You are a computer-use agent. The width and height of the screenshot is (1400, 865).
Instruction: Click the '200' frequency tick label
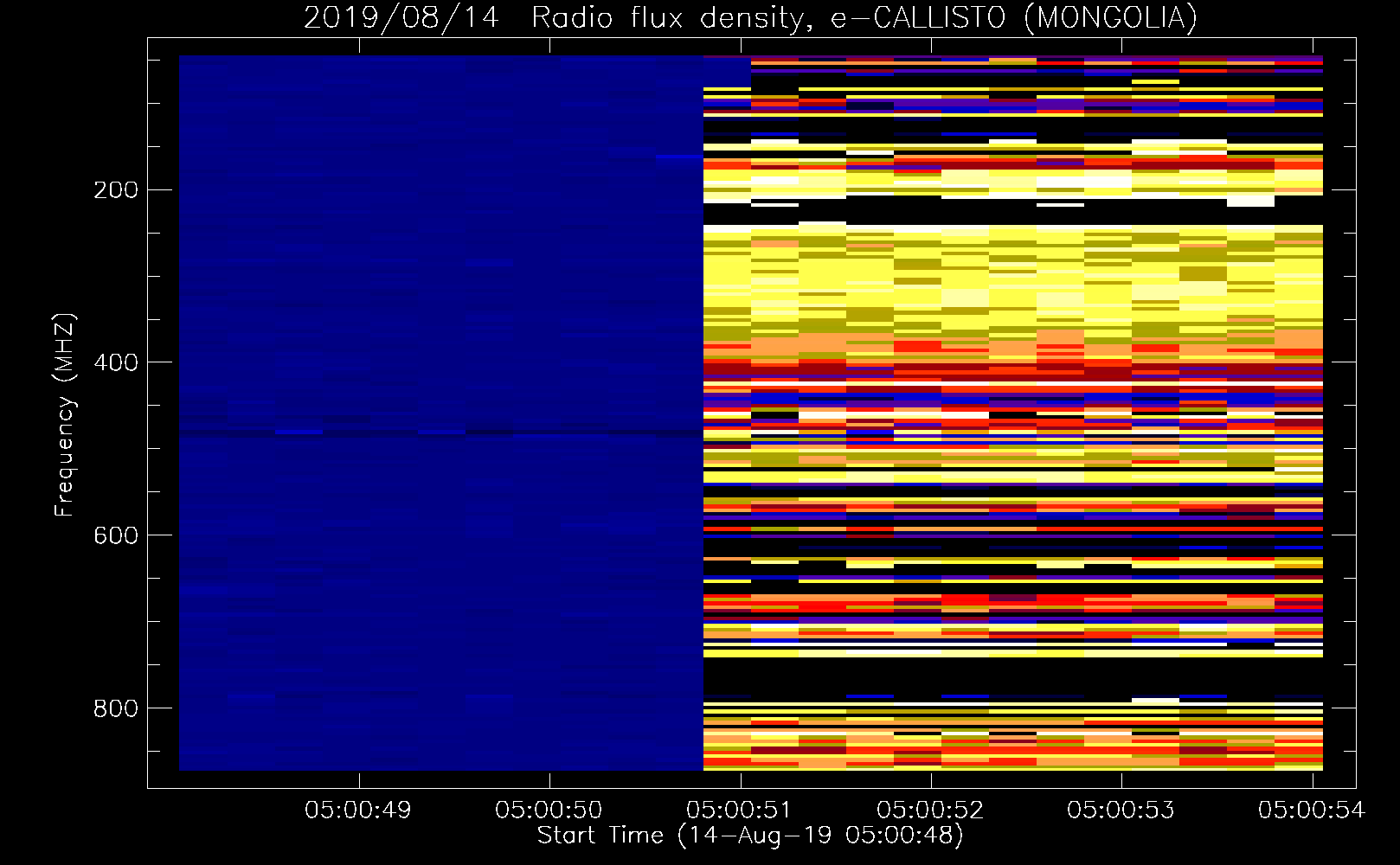[x=116, y=189]
